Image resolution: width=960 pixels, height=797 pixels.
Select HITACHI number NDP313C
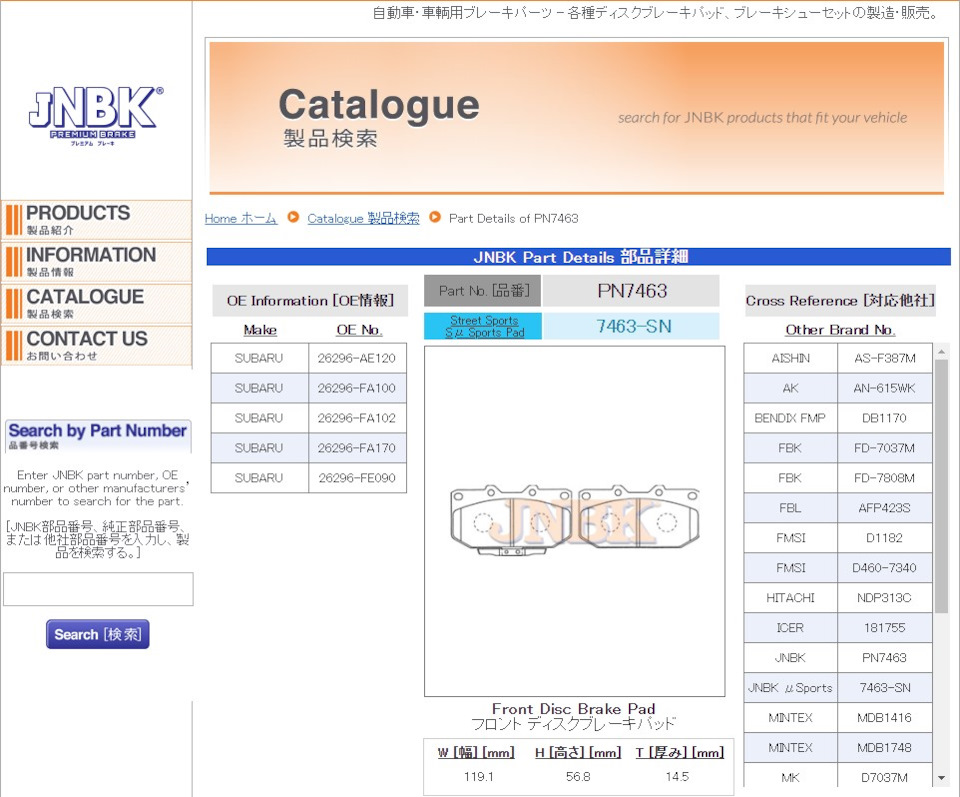885,598
